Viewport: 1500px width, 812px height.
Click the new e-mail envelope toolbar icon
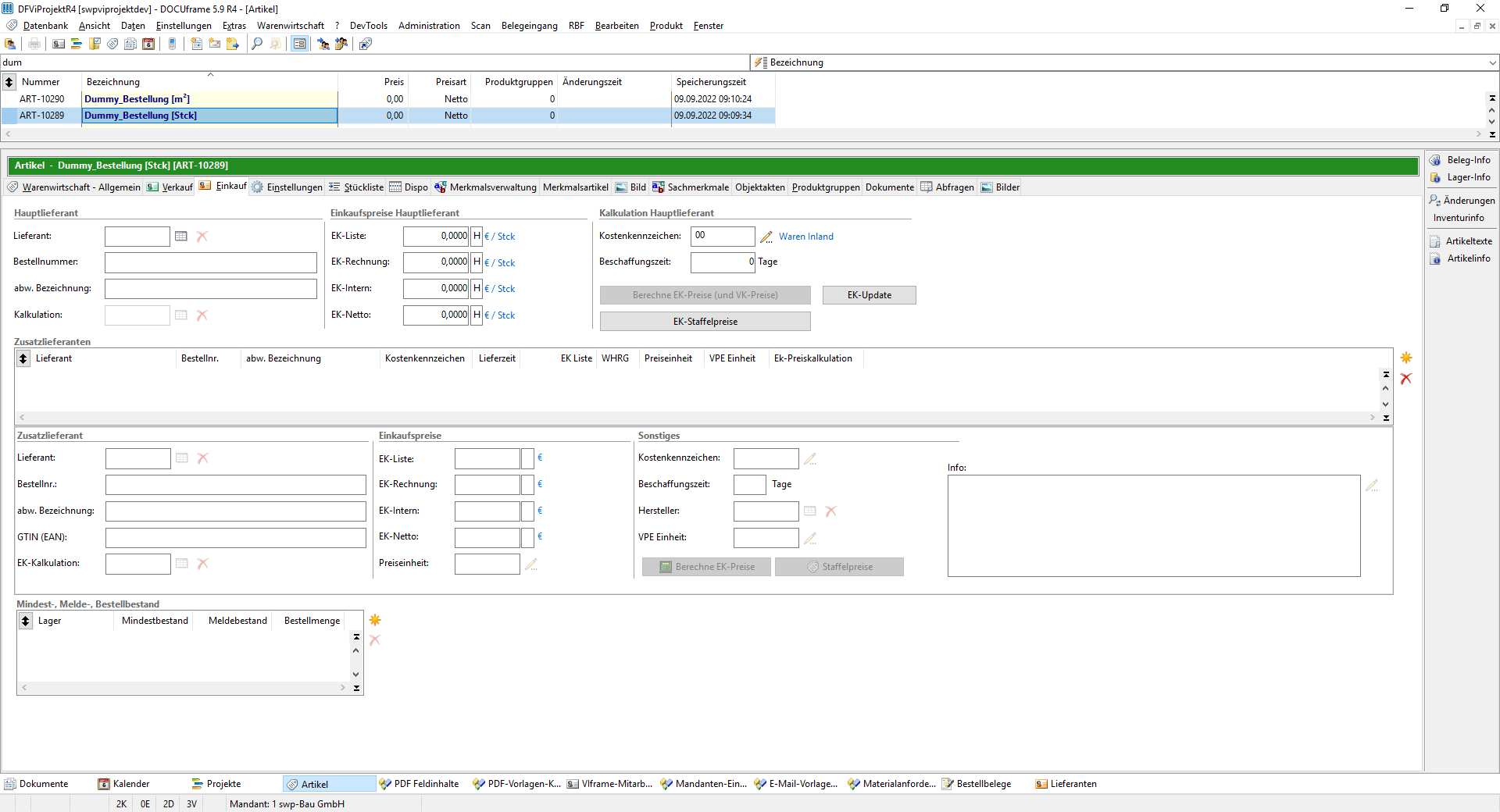tap(215, 44)
